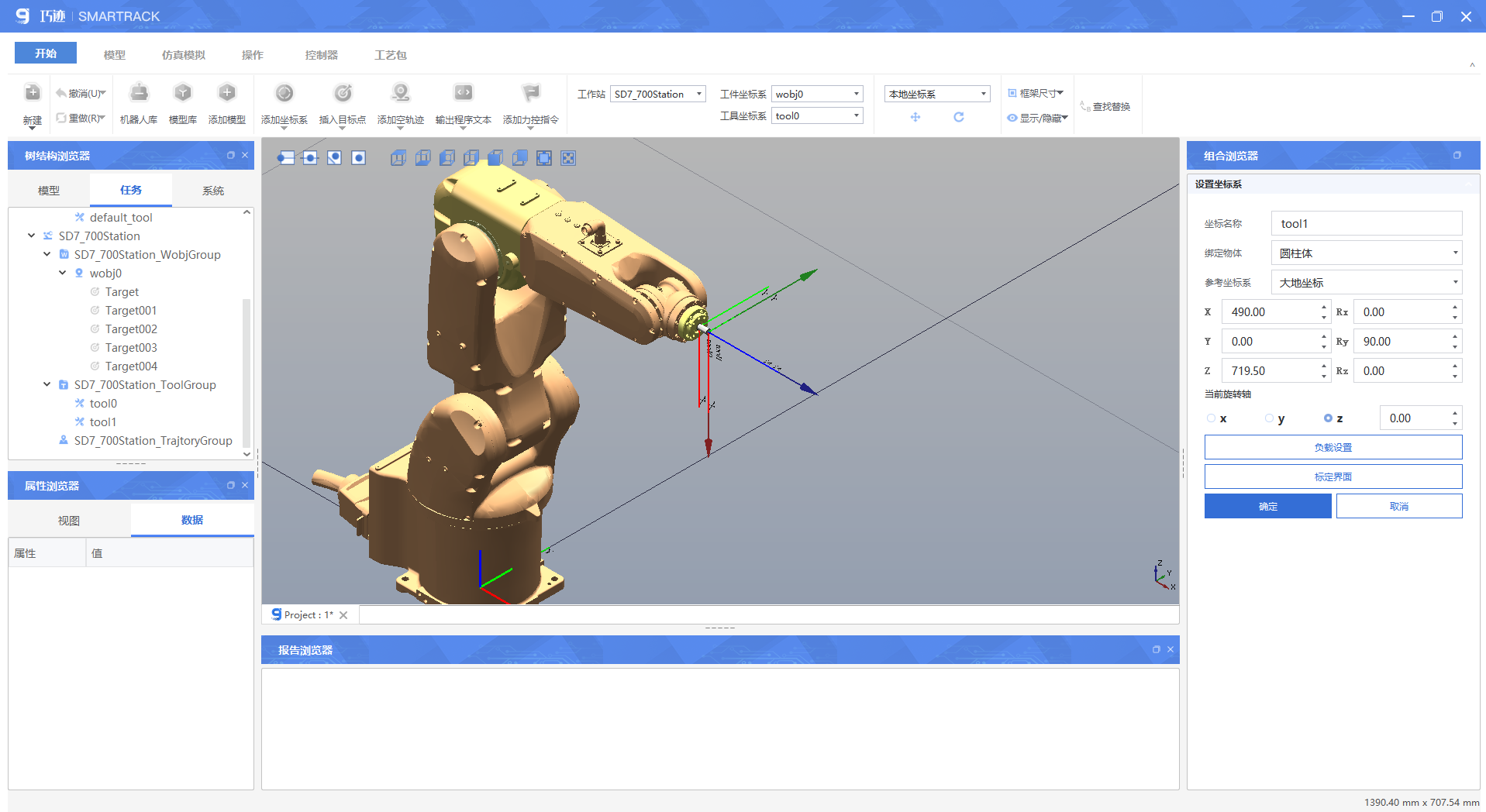Click the 撤消(U) undo button
This screenshot has height=812, width=1486.
click(81, 94)
